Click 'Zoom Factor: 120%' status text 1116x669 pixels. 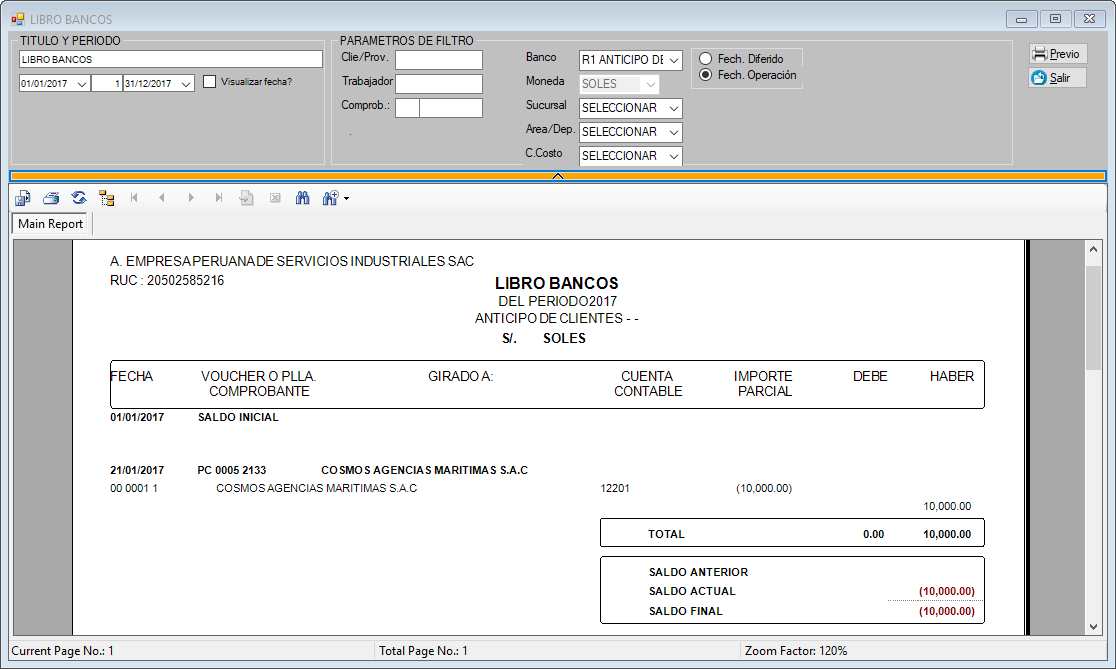796,650
